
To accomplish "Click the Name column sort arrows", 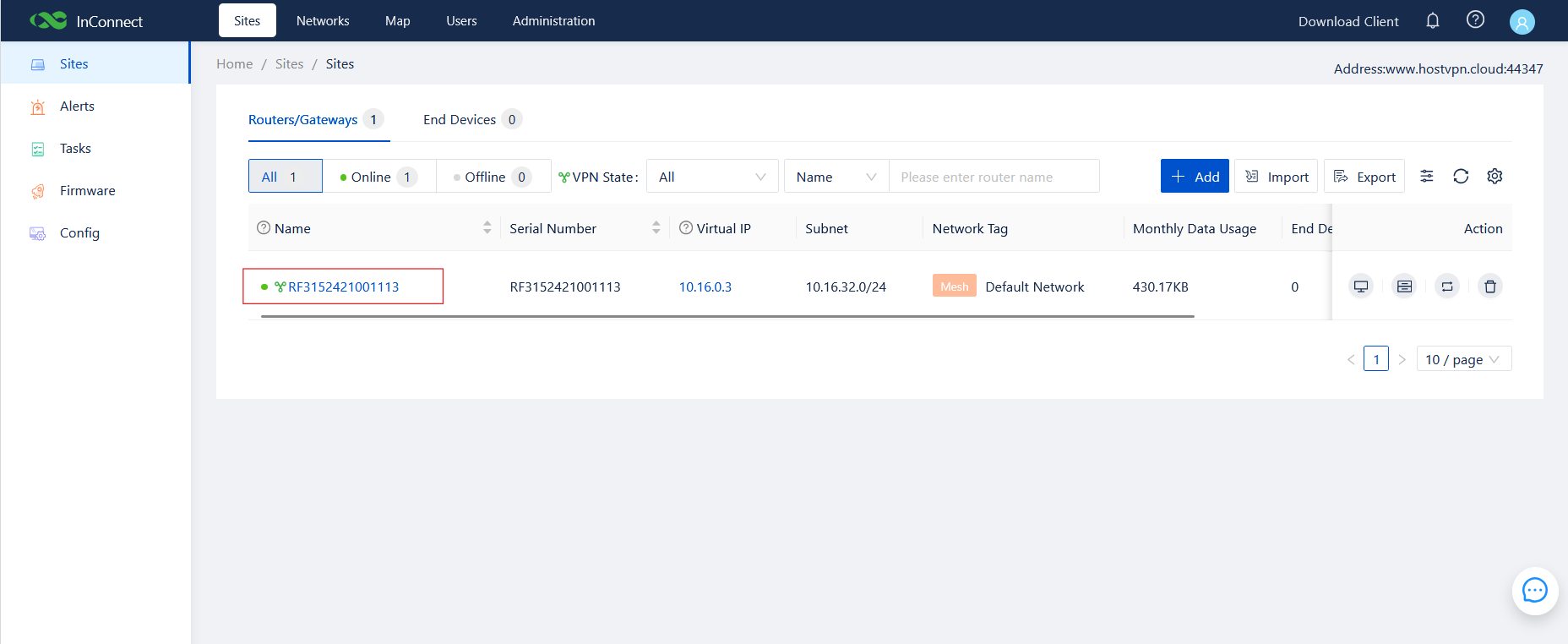I will [x=487, y=227].
